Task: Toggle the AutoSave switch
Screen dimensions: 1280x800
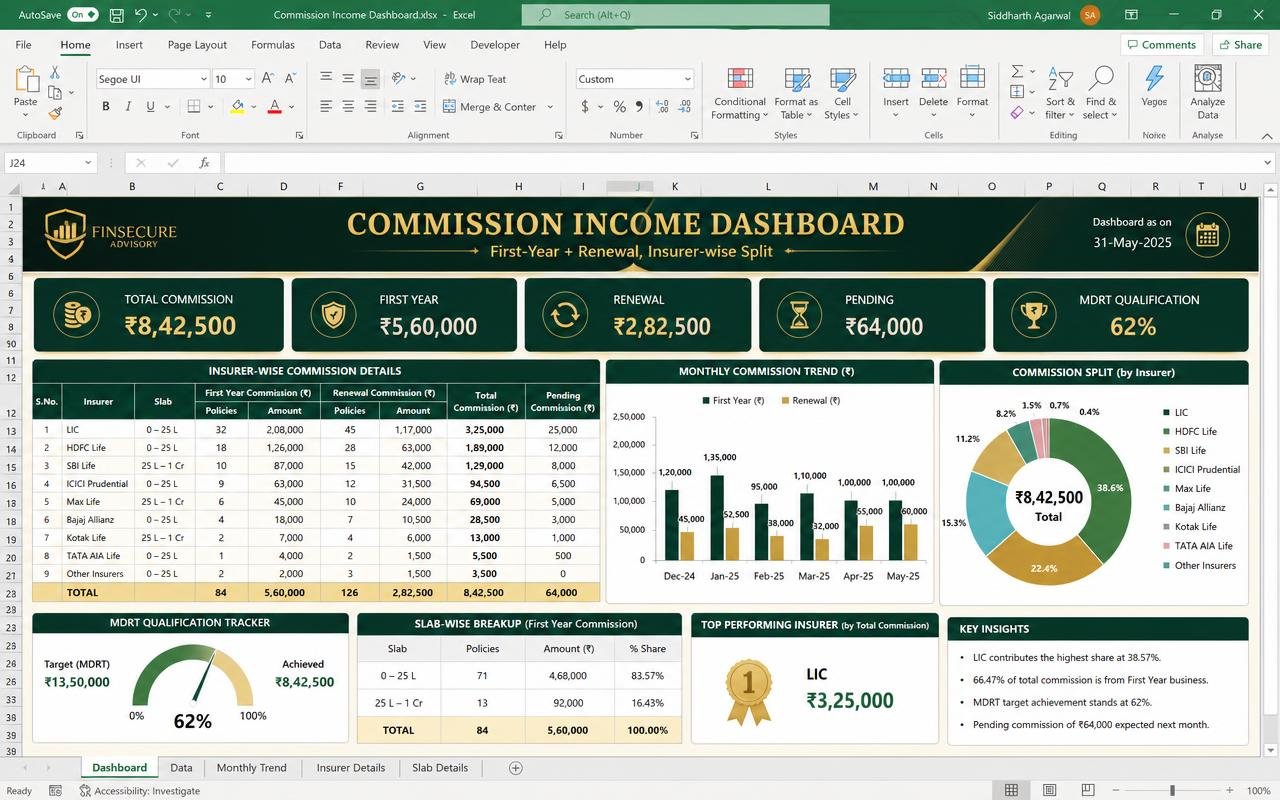Action: (x=82, y=15)
